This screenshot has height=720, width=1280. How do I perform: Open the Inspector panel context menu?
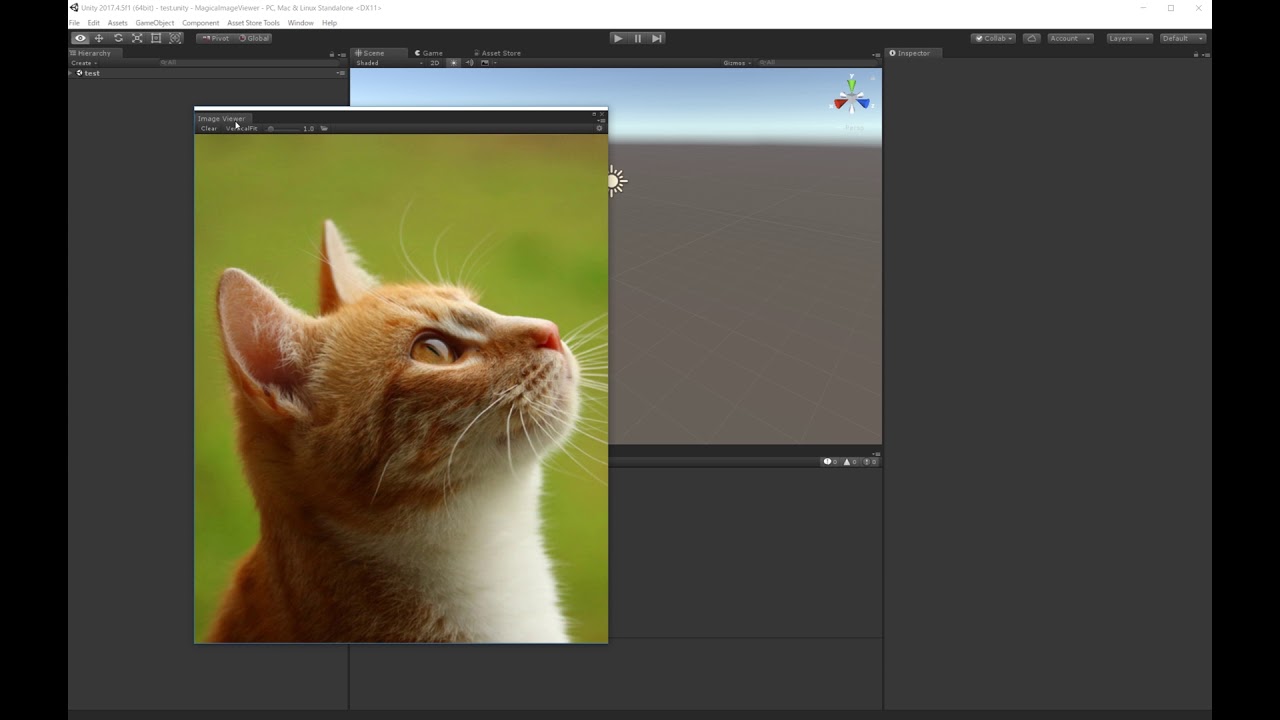point(1205,54)
